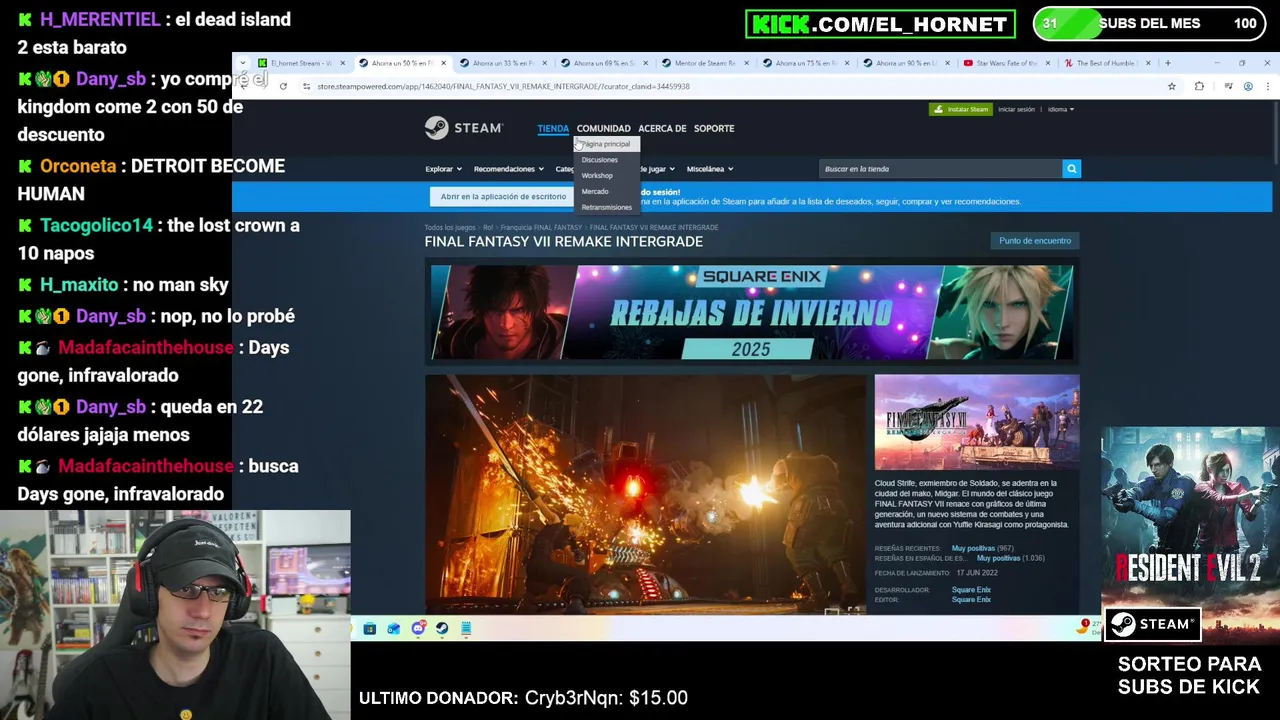Screen dimensions: 1280x720
Task: Open the browser media control icon
Action: [x=1228, y=86]
